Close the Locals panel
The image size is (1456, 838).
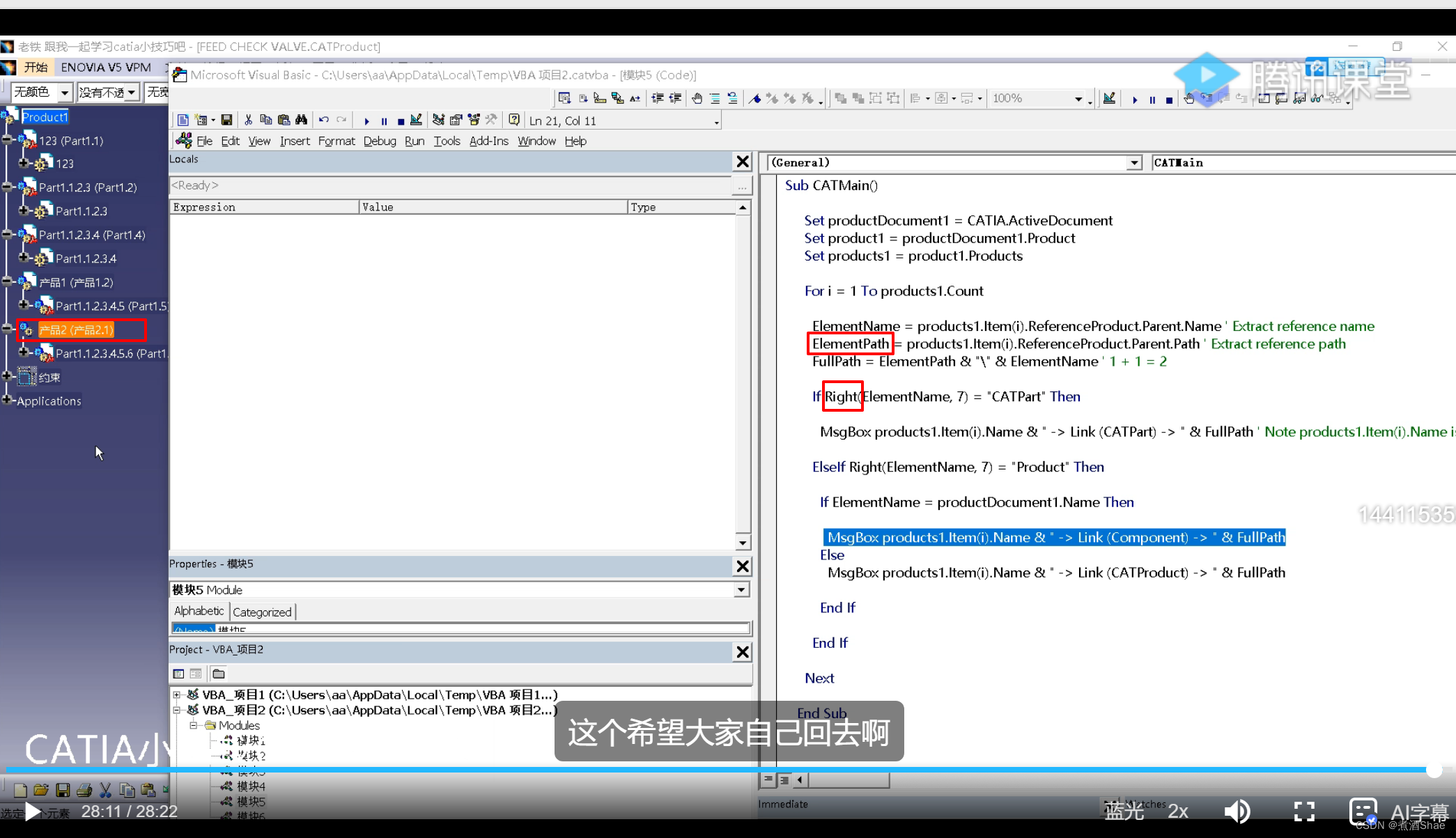tap(743, 162)
